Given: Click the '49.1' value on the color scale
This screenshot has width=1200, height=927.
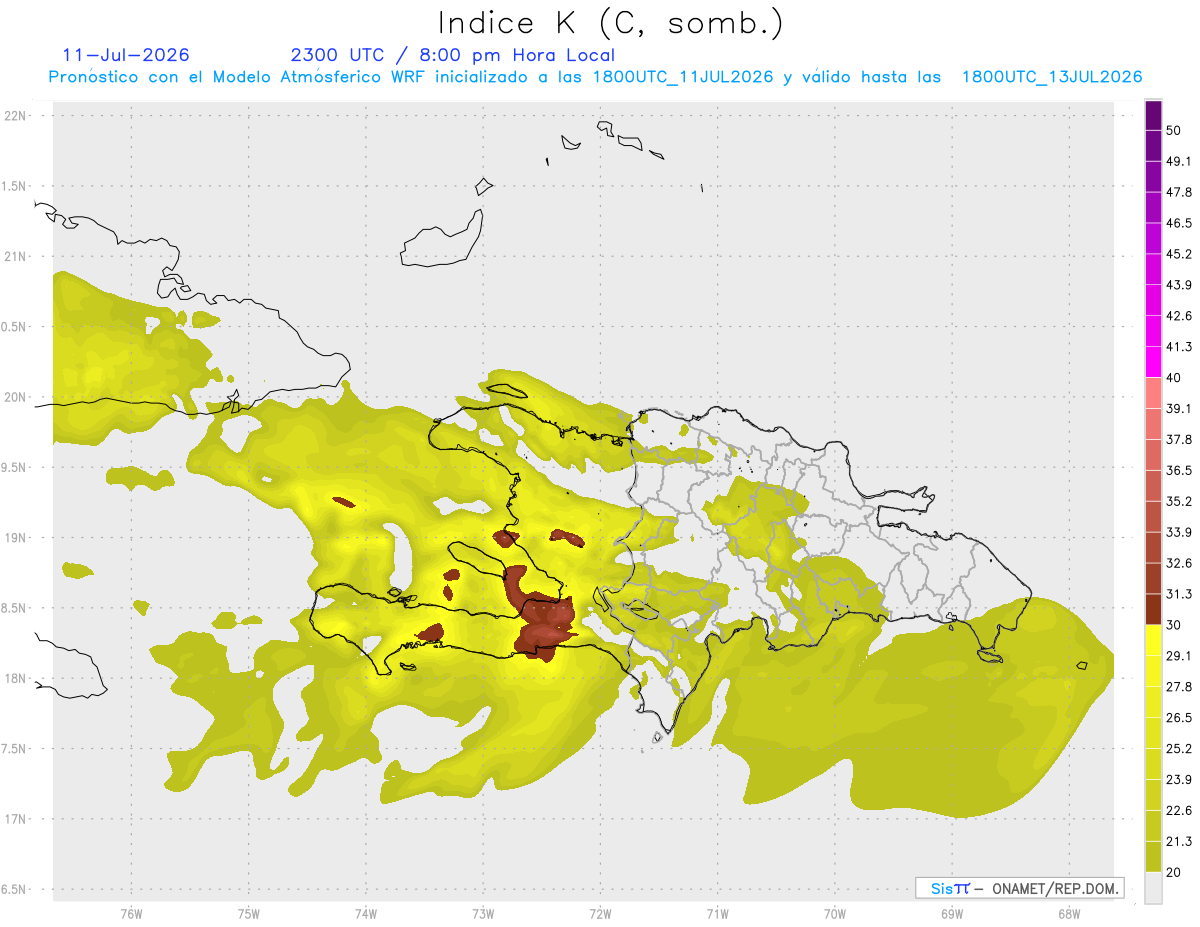Looking at the screenshot, I should [x=1179, y=161].
